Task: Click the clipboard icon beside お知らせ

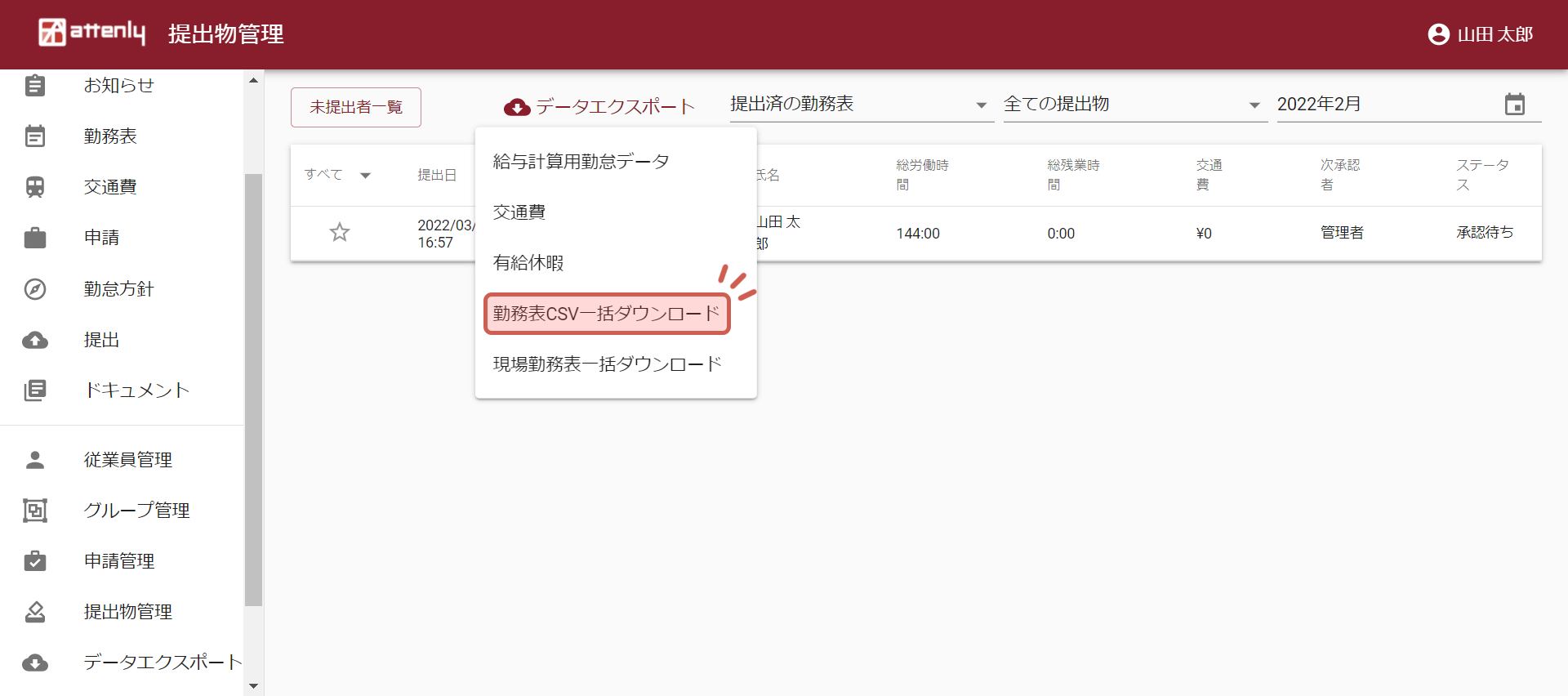Action: tap(35, 86)
